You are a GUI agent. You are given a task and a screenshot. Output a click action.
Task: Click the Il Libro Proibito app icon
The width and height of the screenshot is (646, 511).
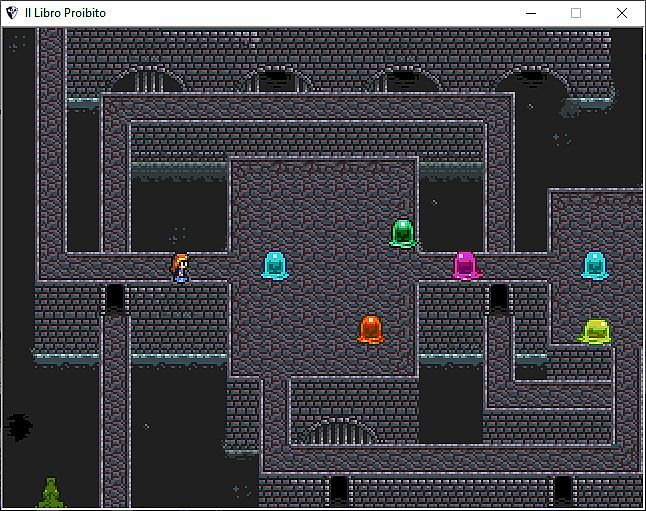click(12, 13)
